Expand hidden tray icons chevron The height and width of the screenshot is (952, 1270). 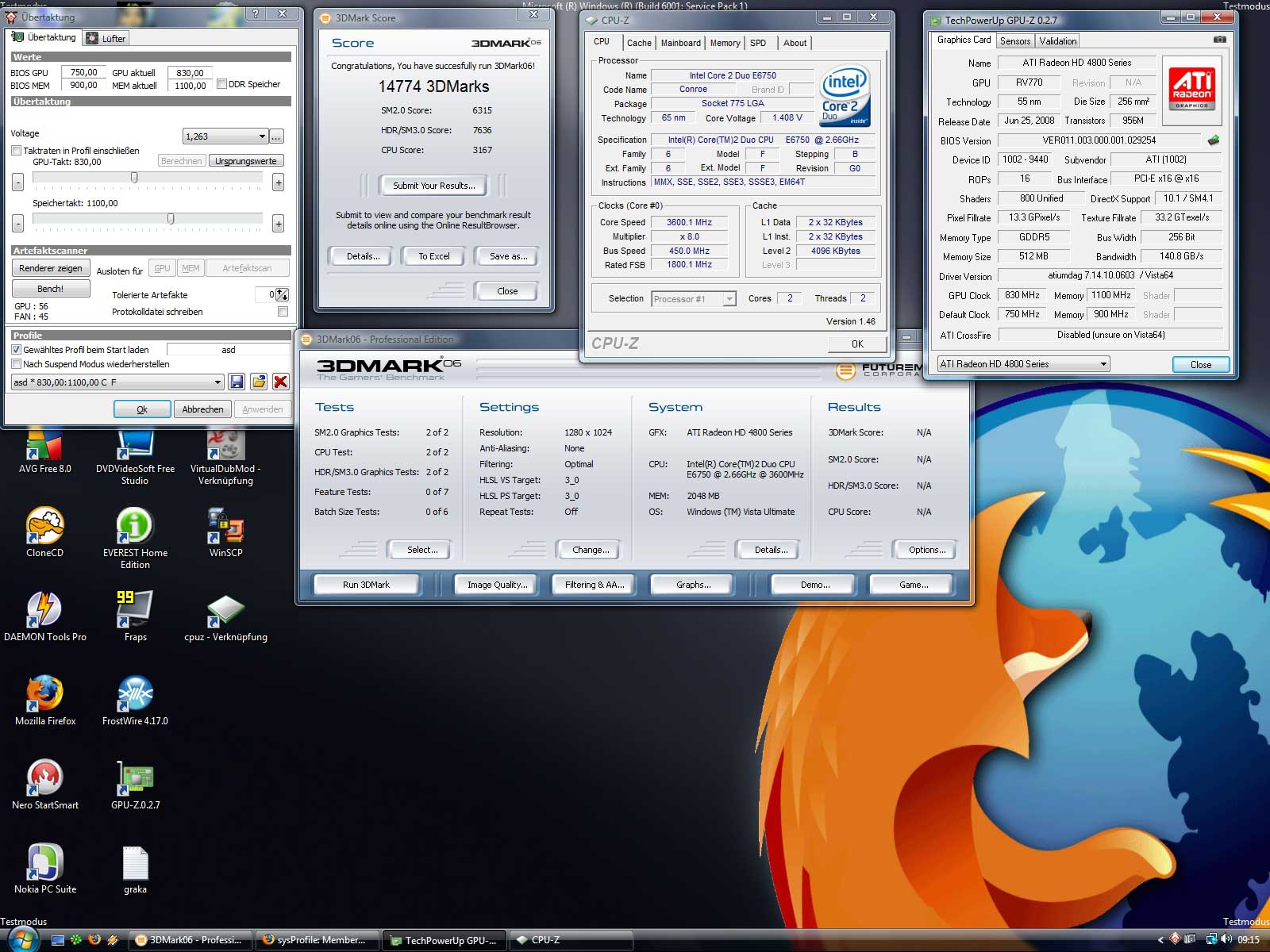coord(1160,940)
